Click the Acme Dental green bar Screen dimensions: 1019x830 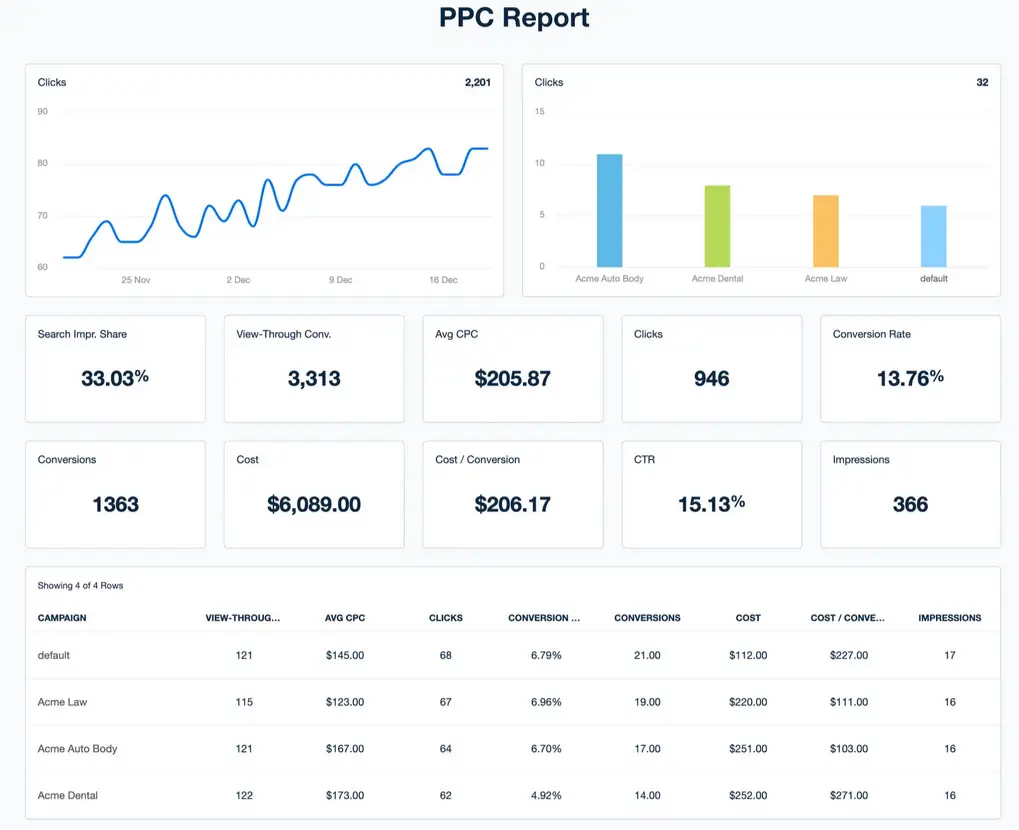[716, 225]
